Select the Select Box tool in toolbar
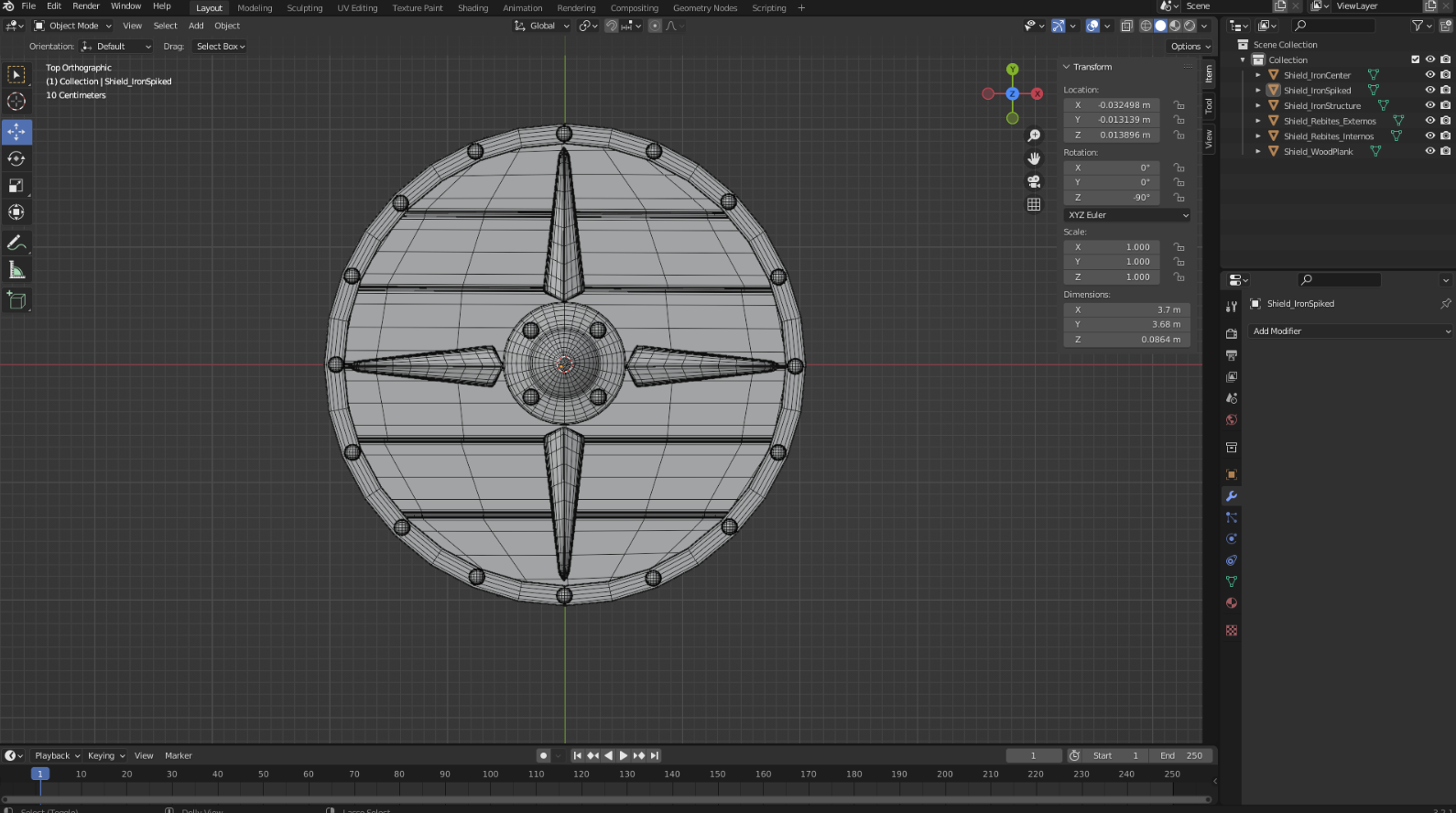 (x=16, y=75)
